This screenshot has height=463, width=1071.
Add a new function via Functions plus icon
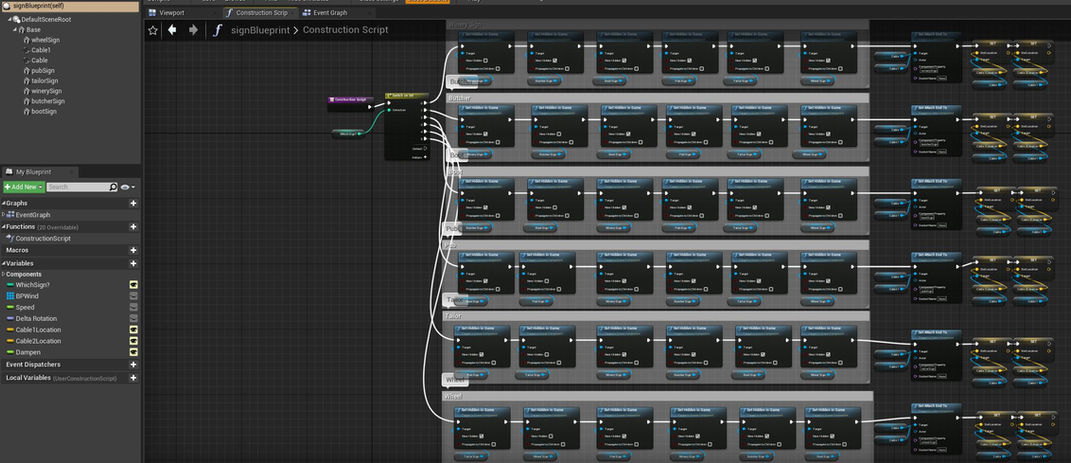133,227
